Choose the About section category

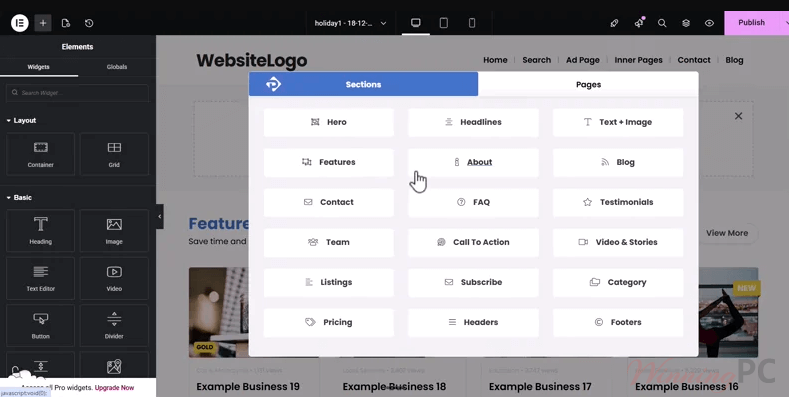[x=473, y=162]
